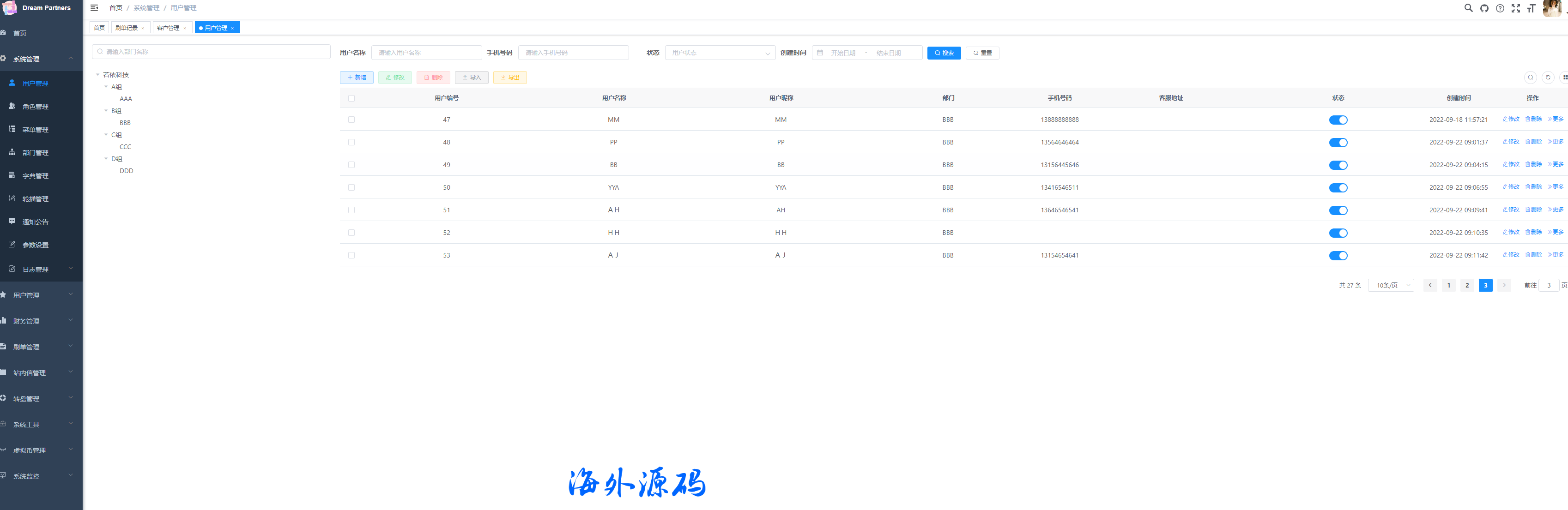Click the header magnifier search icon

(x=1468, y=8)
